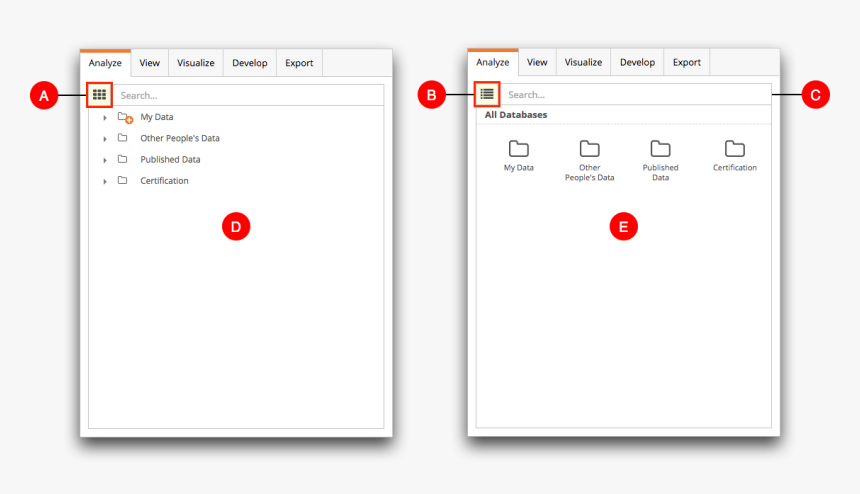Viewport: 860px width, 494px height.
Task: Open the Published Data folder icon in grid view
Action: (660, 149)
